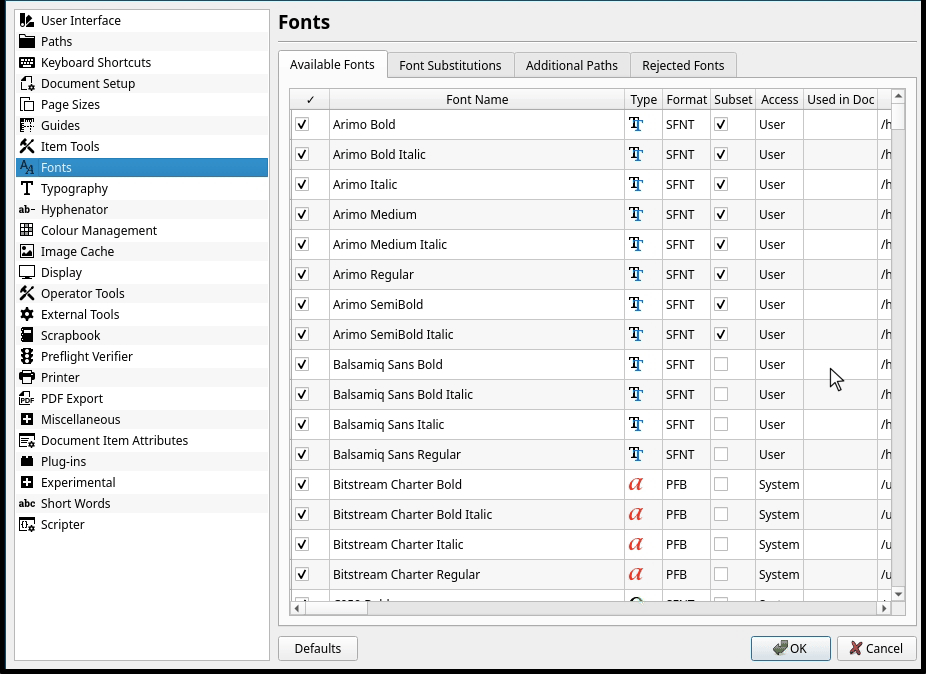Image resolution: width=926 pixels, height=674 pixels.
Task: Cancel the preferences dialog
Action: [876, 648]
